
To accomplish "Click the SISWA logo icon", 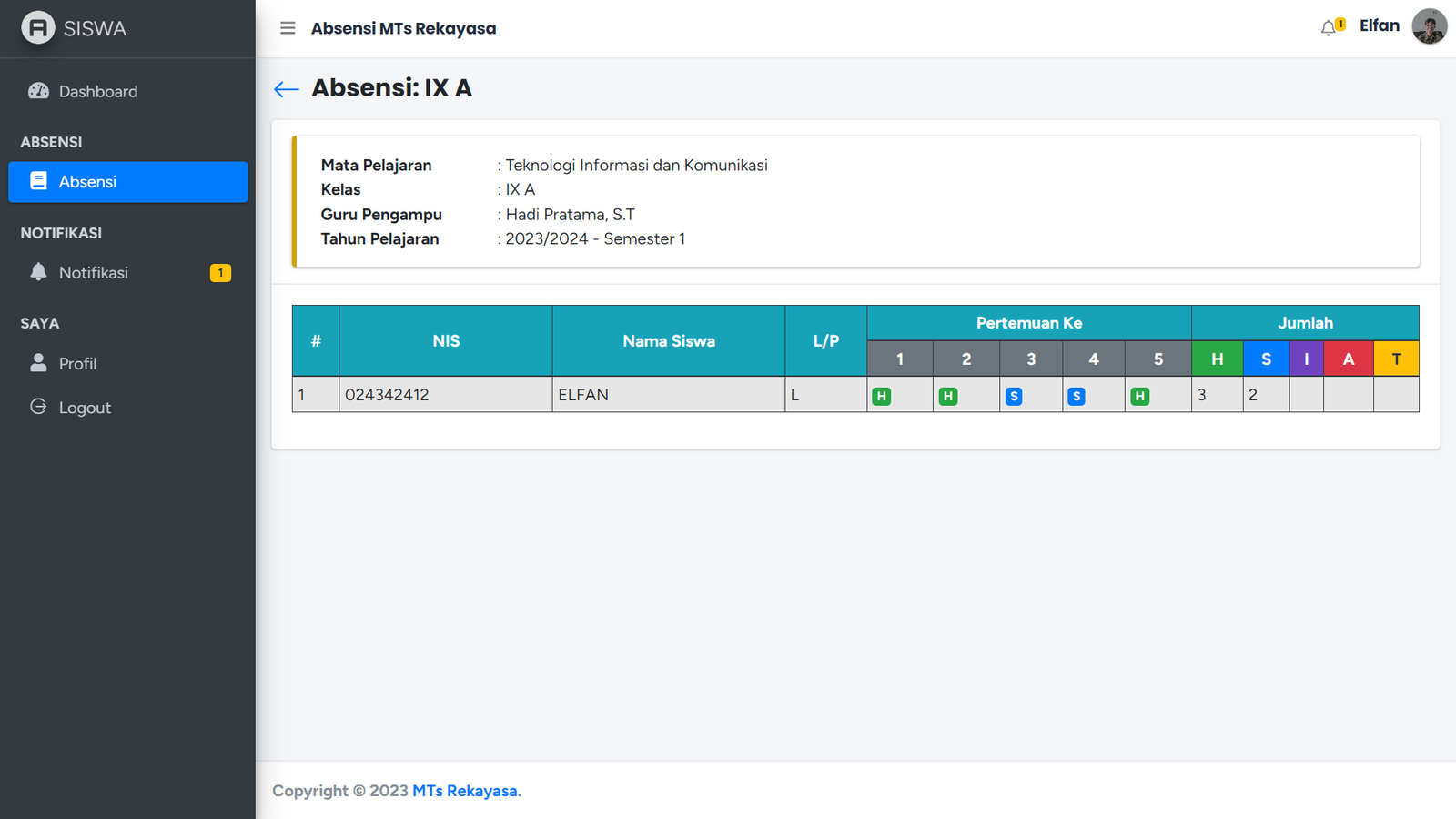I will [38, 28].
